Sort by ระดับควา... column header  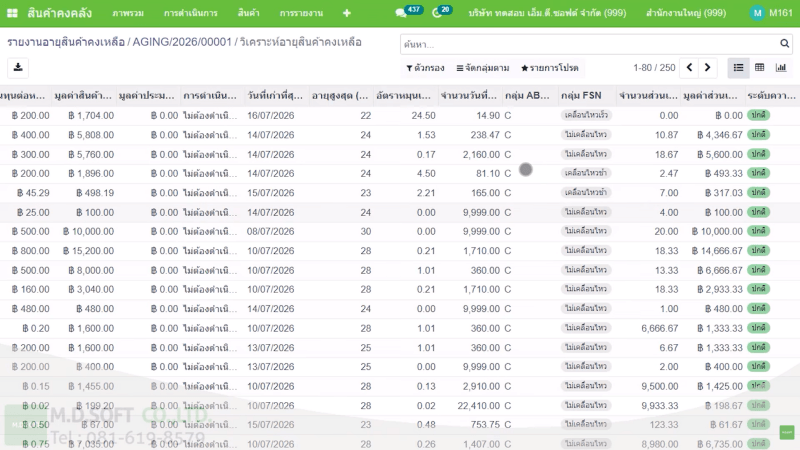pyautogui.click(x=771, y=95)
